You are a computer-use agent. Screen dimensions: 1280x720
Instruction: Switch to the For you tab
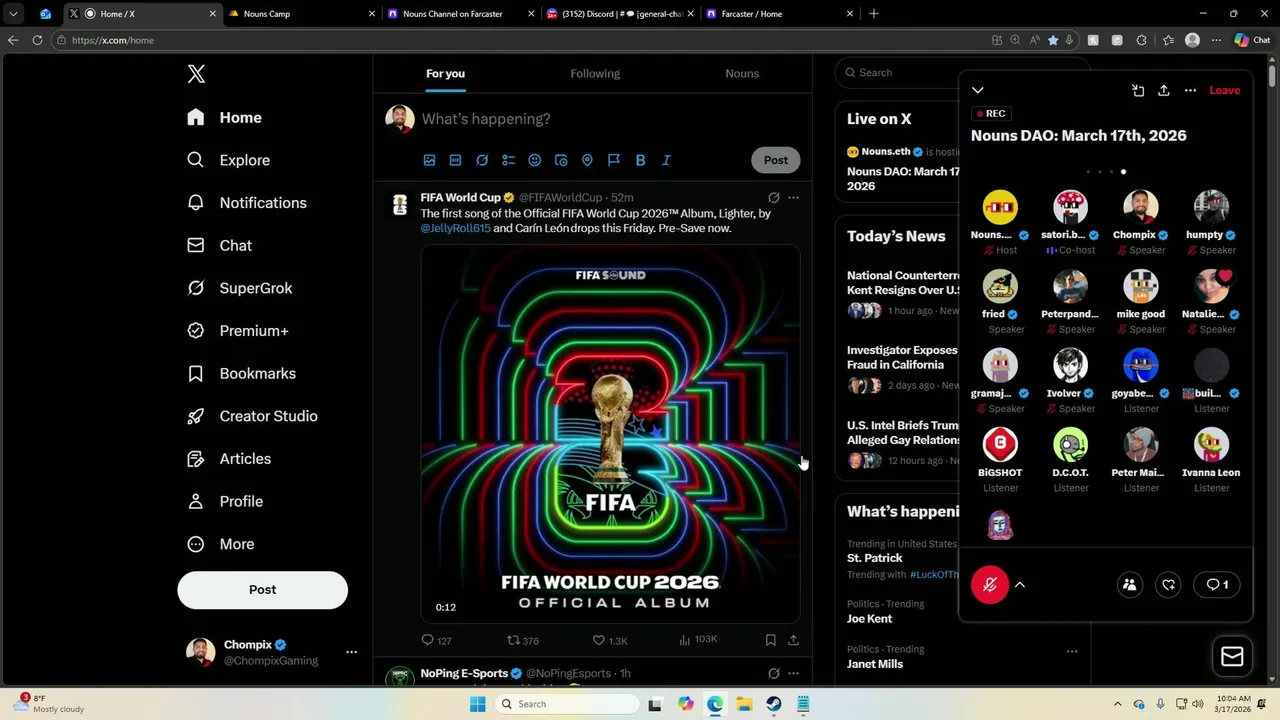[x=445, y=73]
